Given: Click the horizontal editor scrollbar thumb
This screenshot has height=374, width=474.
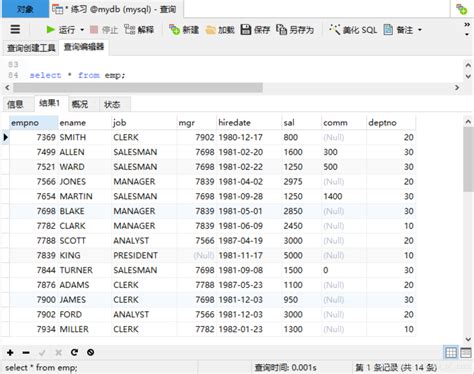Looking at the screenshot, I should (138, 88).
